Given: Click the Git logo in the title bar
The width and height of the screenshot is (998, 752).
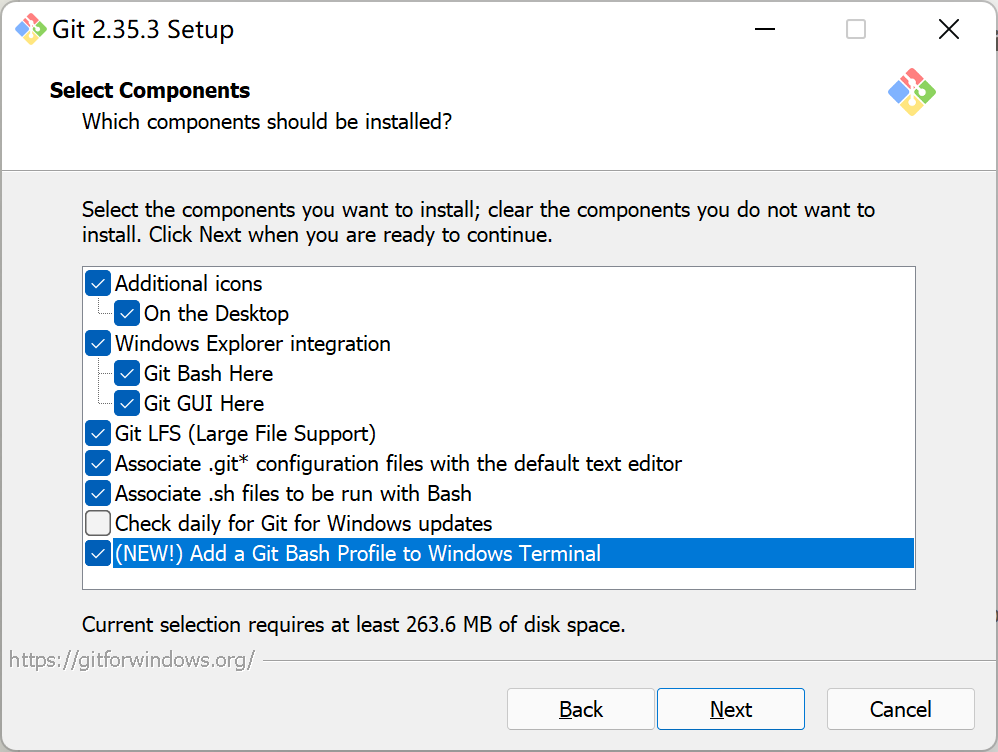Looking at the screenshot, I should pyautogui.click(x=30, y=30).
